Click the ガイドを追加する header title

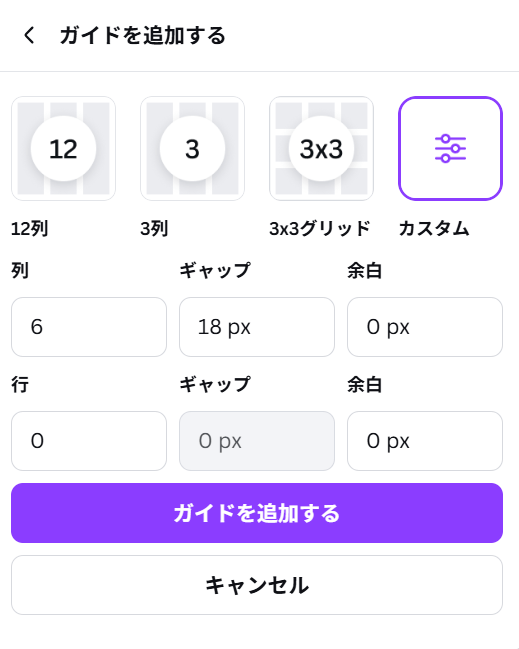pos(143,36)
